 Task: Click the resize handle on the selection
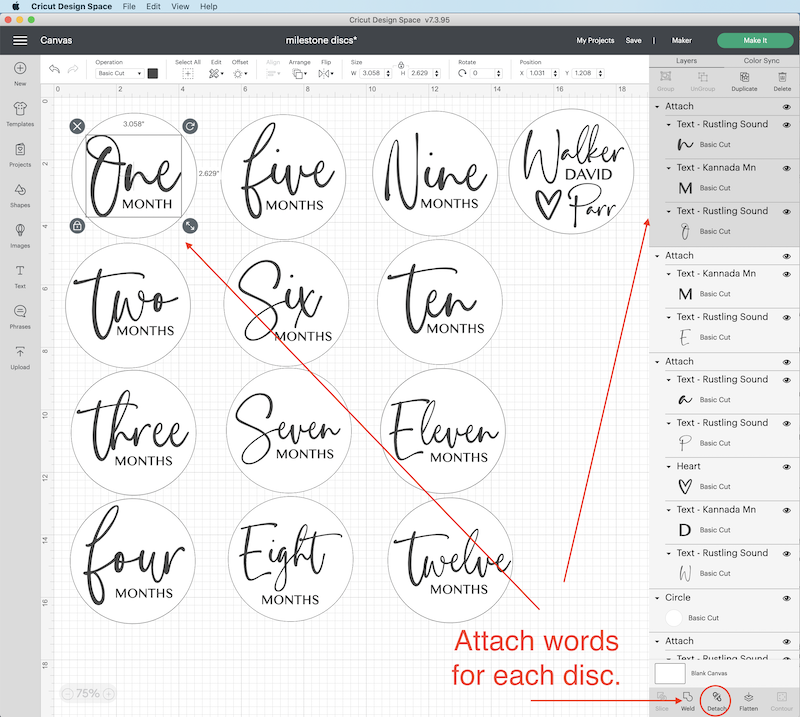[x=190, y=226]
